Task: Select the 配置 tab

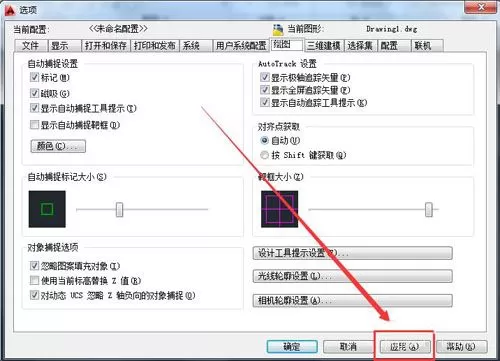Action: [x=393, y=46]
